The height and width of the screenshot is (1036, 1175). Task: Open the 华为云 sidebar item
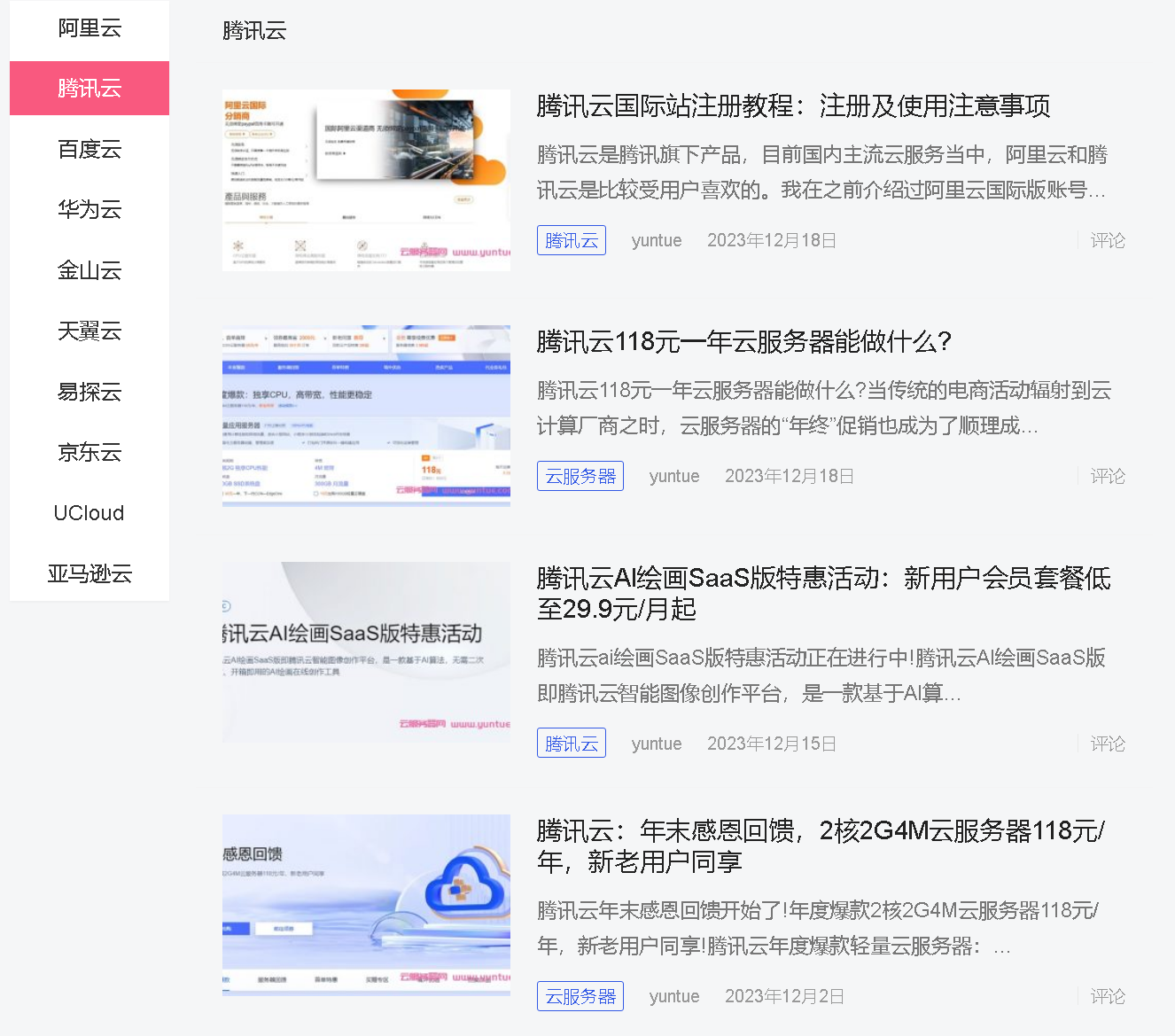pyautogui.click(x=89, y=210)
